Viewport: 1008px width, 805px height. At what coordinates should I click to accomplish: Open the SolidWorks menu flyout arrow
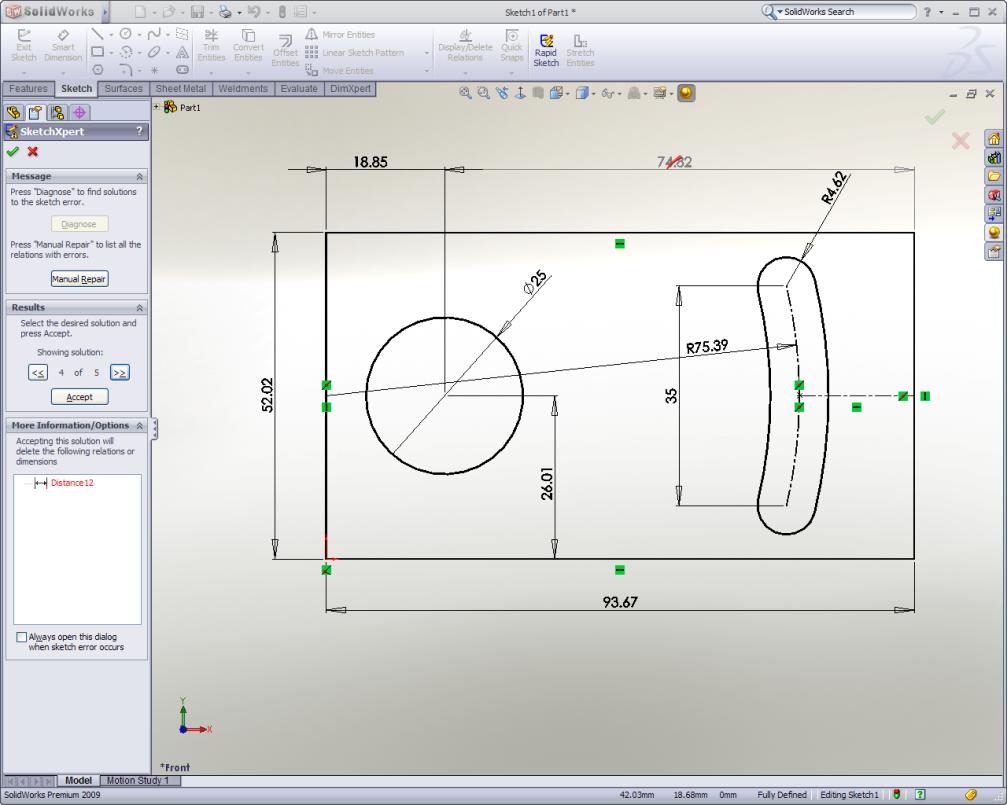click(x=105, y=12)
